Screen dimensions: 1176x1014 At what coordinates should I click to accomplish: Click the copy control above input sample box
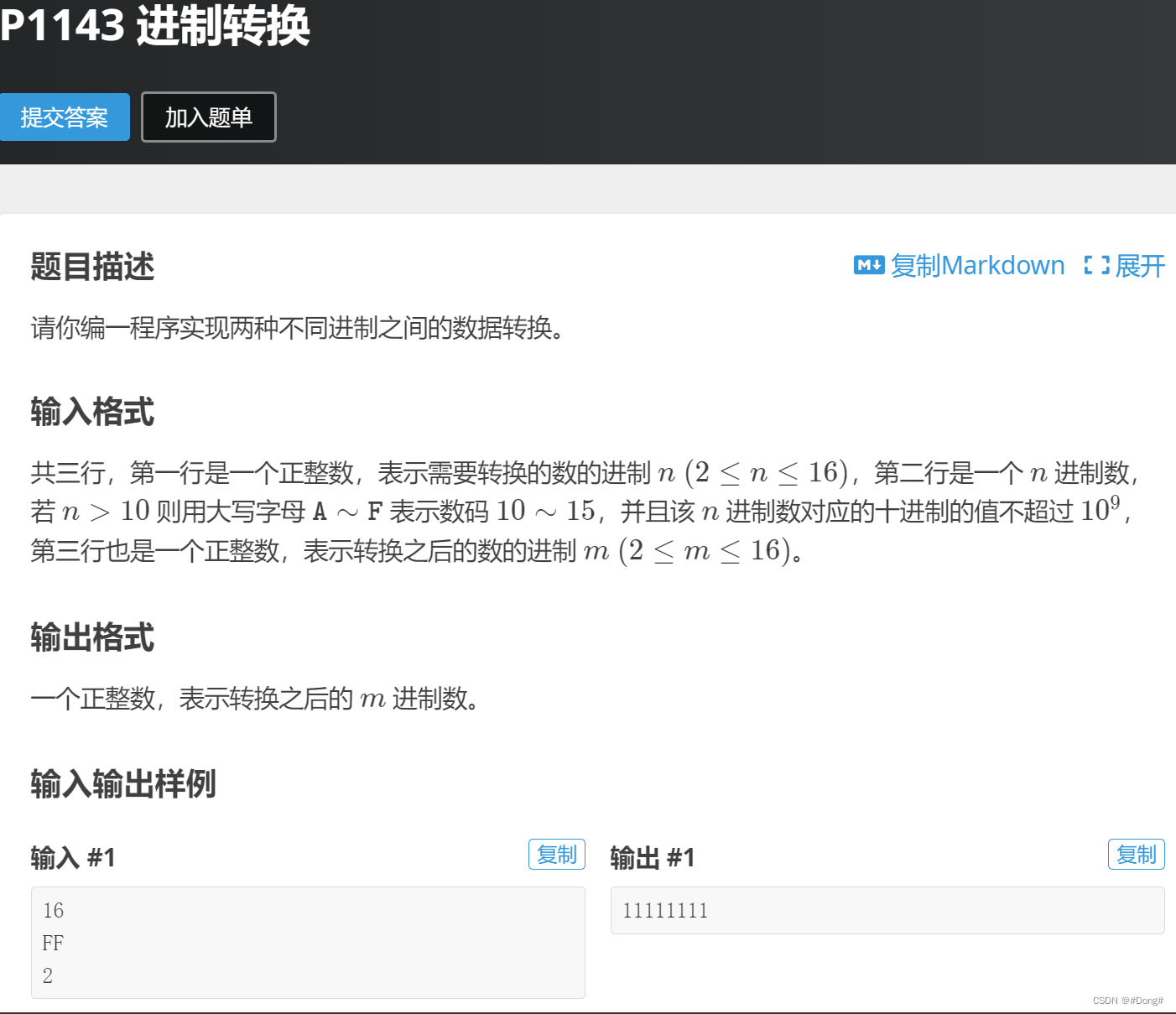pos(556,854)
